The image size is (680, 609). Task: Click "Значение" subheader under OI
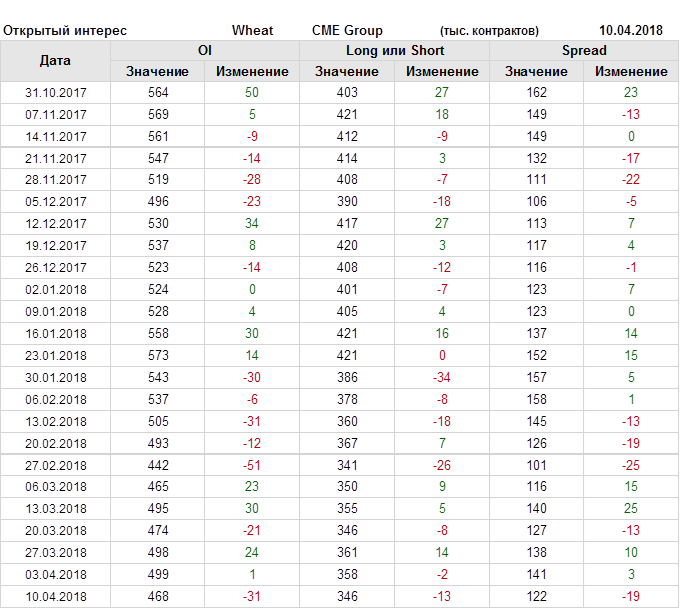(157, 71)
